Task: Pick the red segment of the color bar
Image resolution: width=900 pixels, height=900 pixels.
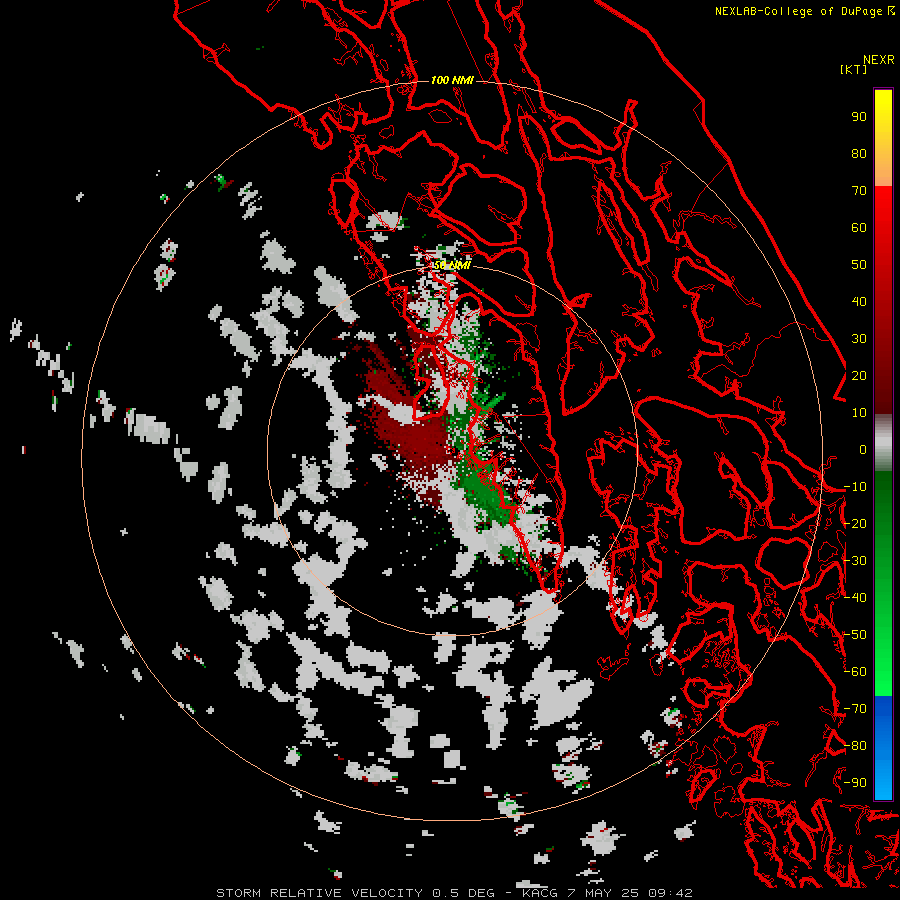Action: click(x=883, y=300)
